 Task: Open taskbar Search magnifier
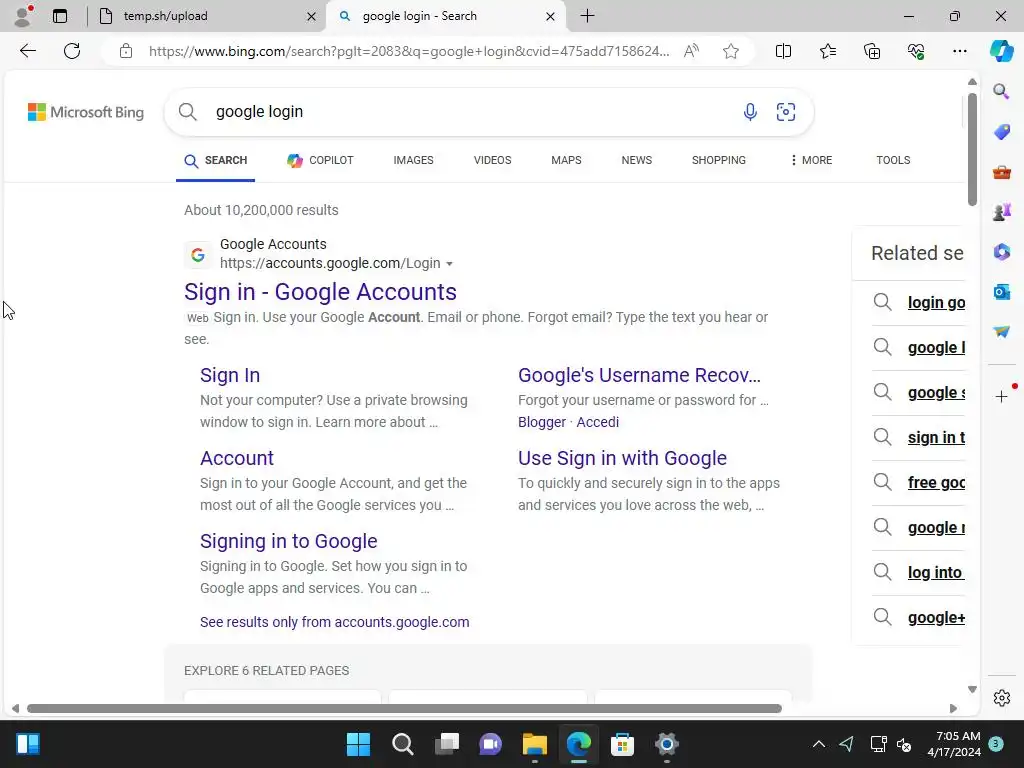[x=402, y=744]
